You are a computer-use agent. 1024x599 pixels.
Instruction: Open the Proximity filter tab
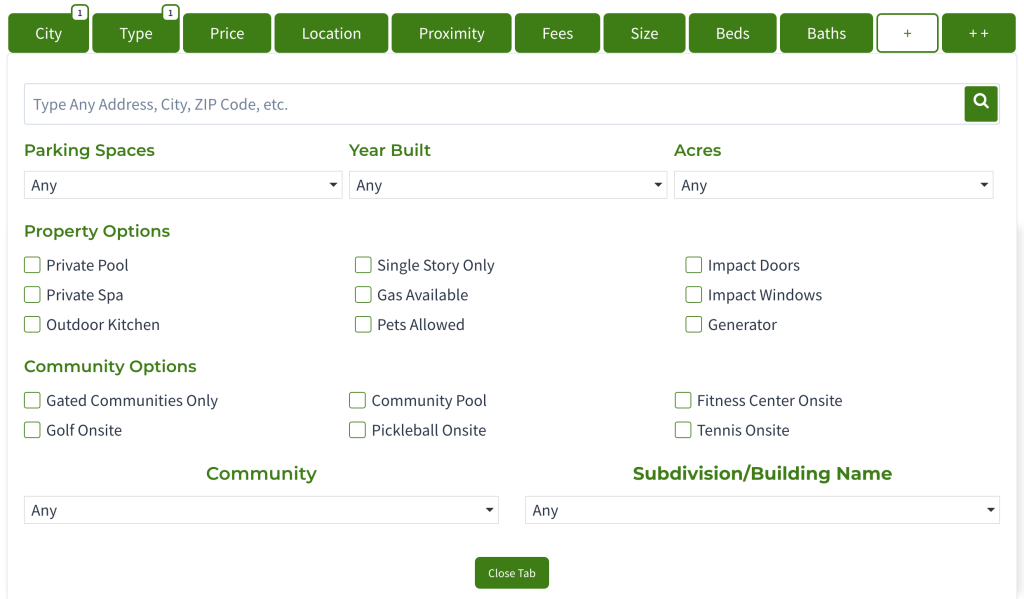(x=451, y=33)
